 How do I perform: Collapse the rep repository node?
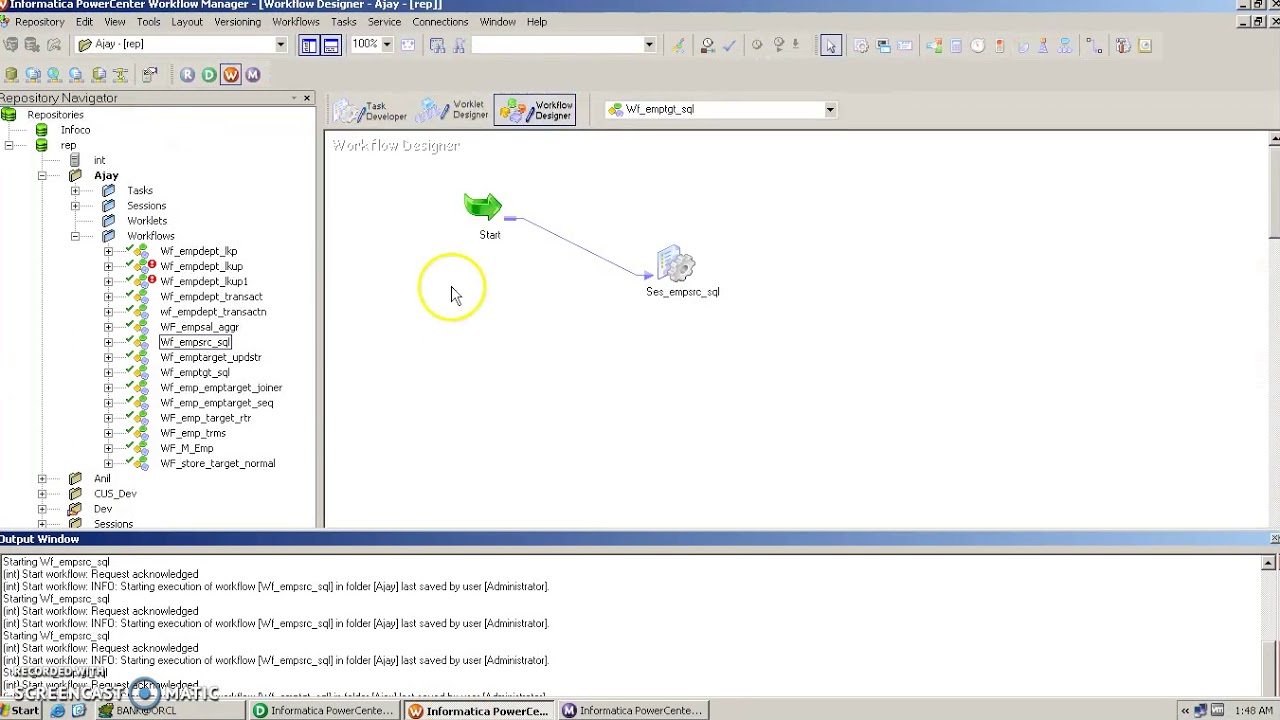point(9,145)
